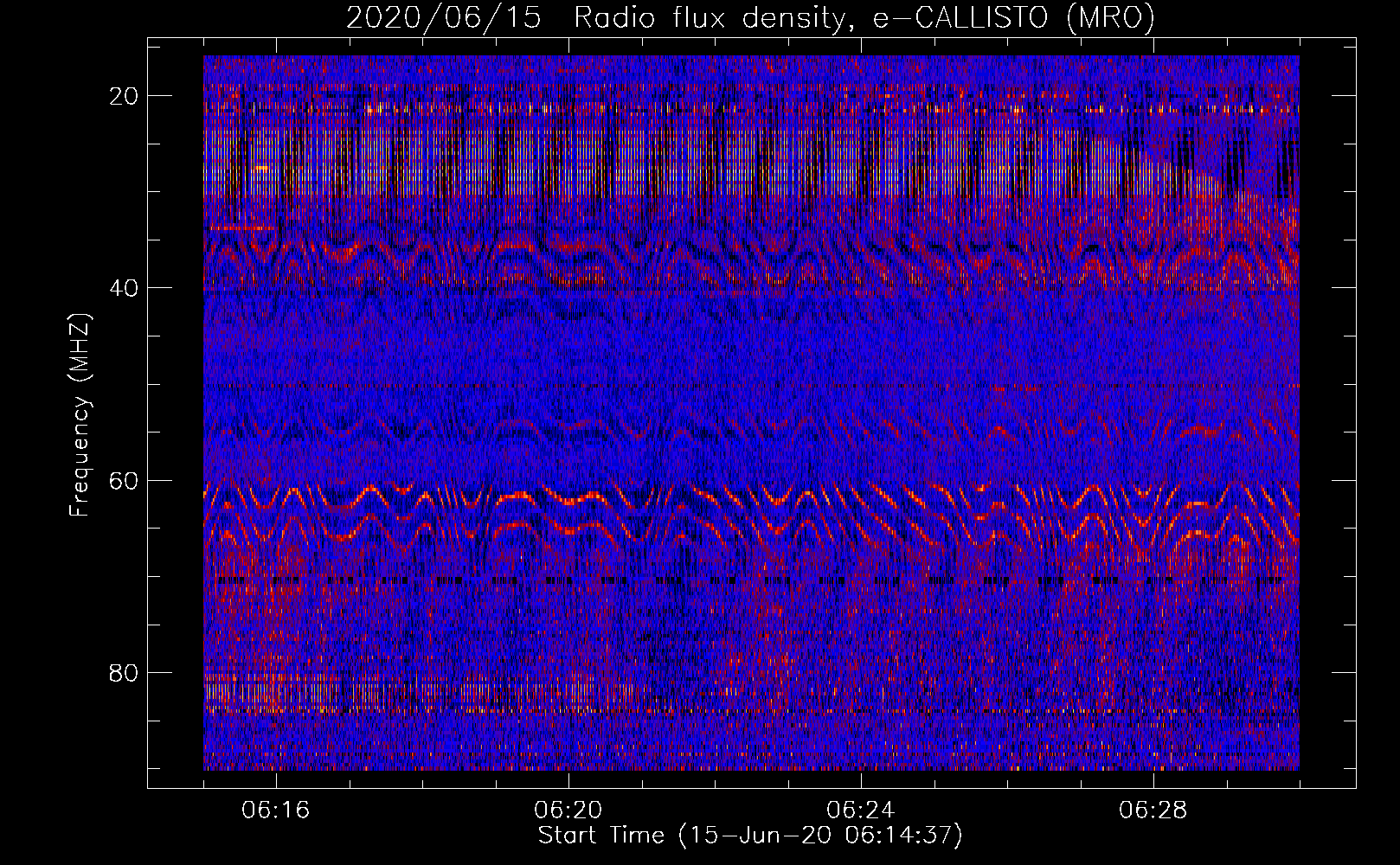Image resolution: width=1400 pixels, height=865 pixels.
Task: Click the 20 frequency tick label
Action: point(125,96)
